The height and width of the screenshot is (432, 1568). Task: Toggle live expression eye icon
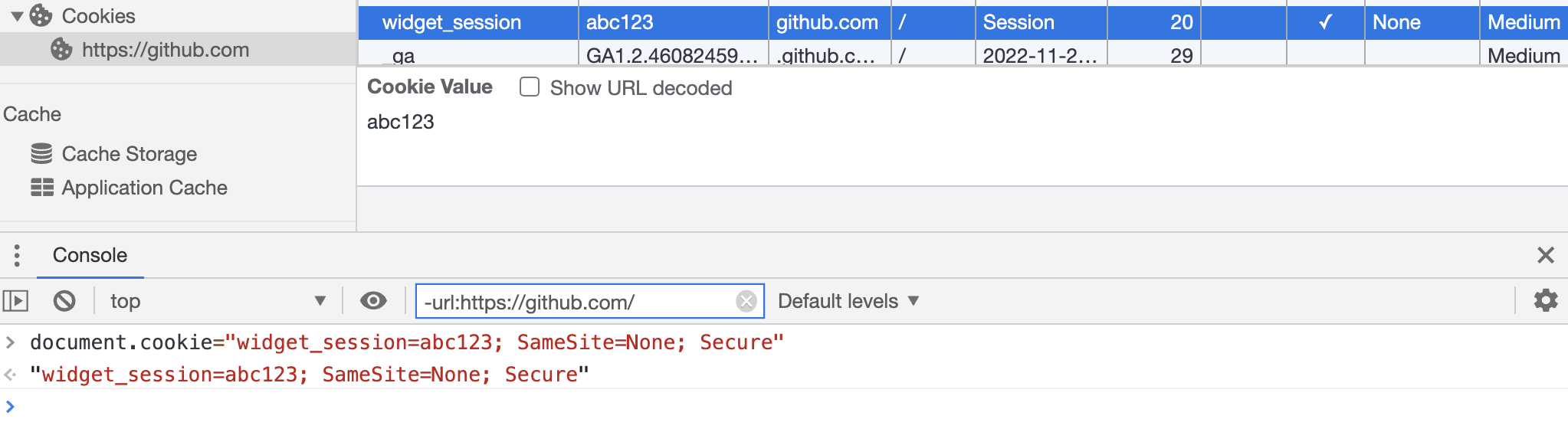click(373, 301)
